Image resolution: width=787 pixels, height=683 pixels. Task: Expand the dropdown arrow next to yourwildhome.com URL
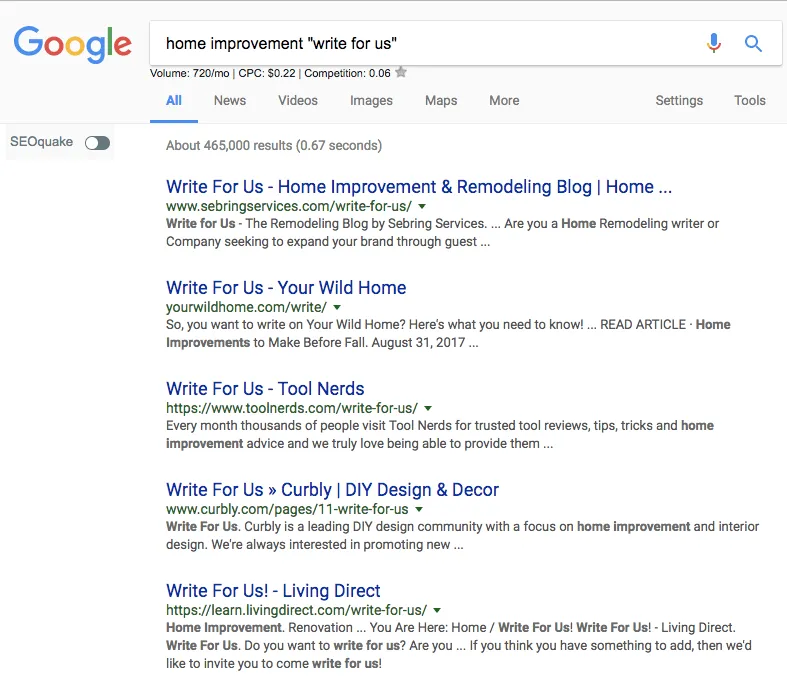pos(337,307)
